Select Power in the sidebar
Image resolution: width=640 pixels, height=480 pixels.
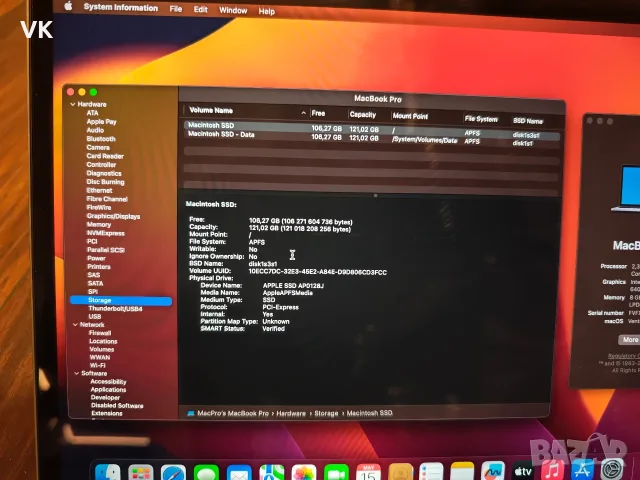click(96, 258)
